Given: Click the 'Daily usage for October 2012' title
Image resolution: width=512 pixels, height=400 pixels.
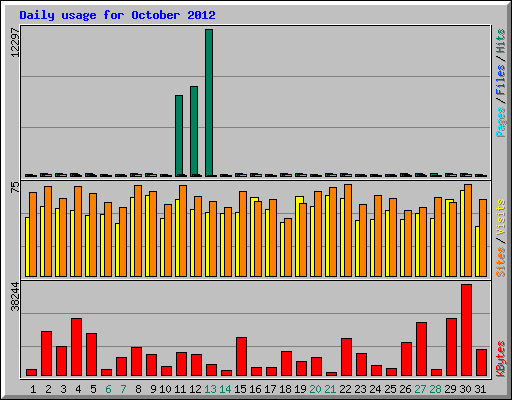Looking at the screenshot, I should point(117,15).
